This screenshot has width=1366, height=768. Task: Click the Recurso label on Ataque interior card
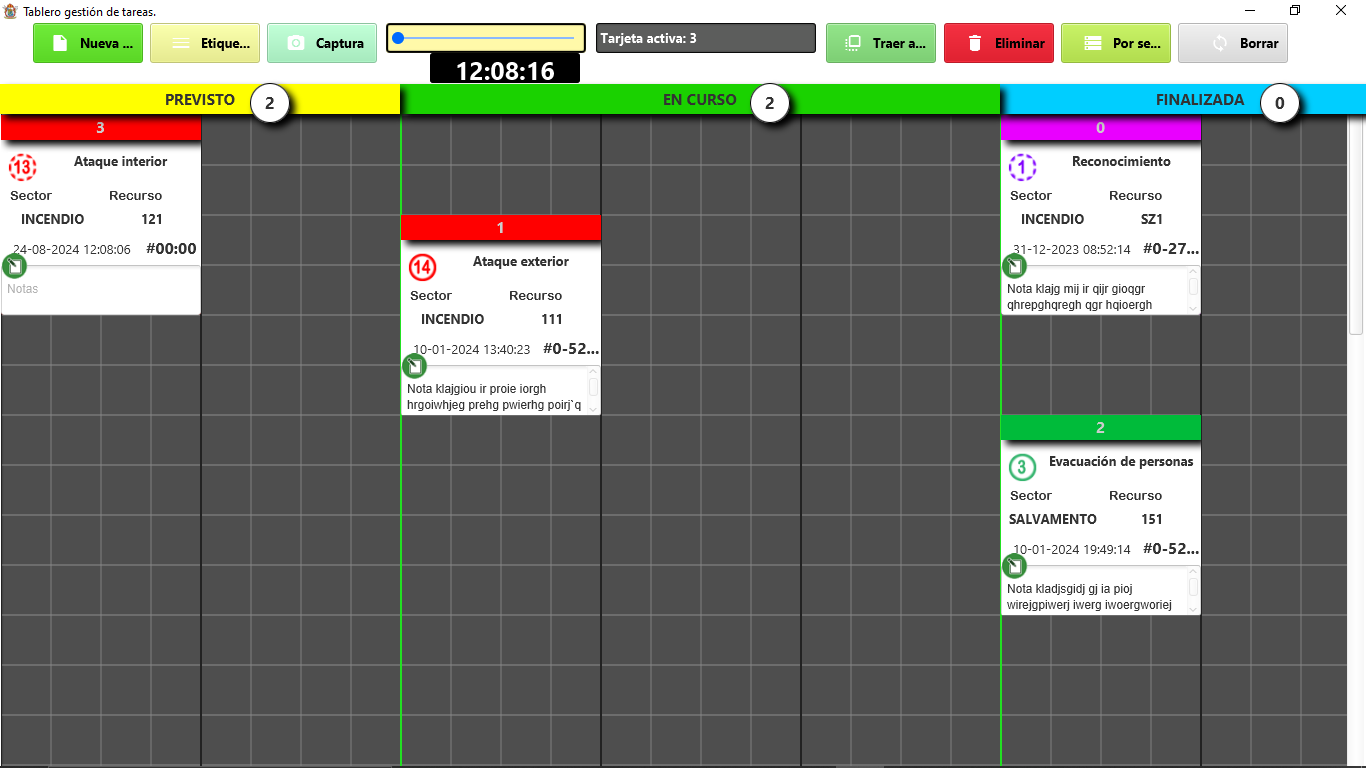pos(135,196)
